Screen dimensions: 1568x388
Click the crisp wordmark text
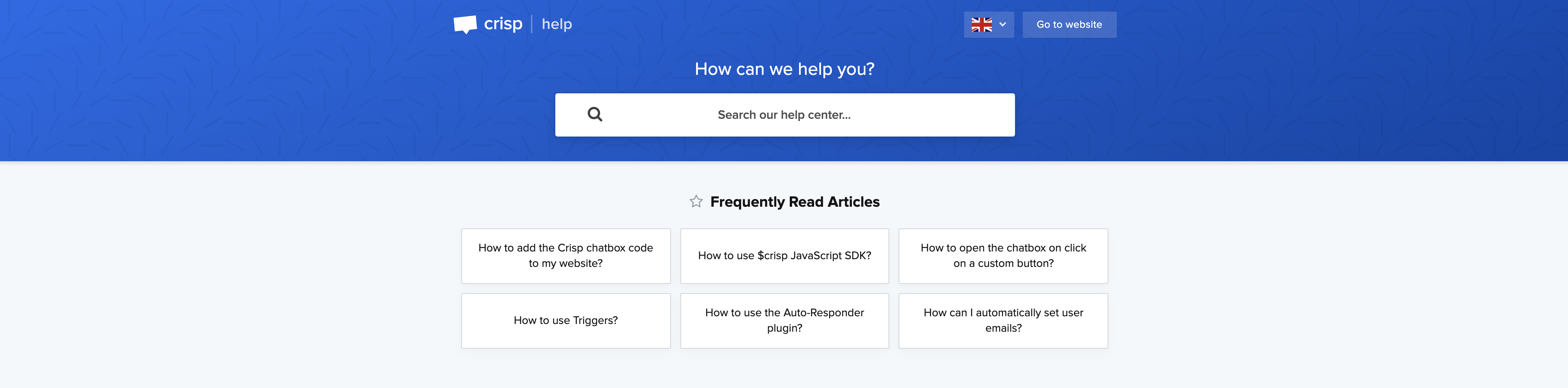point(503,24)
